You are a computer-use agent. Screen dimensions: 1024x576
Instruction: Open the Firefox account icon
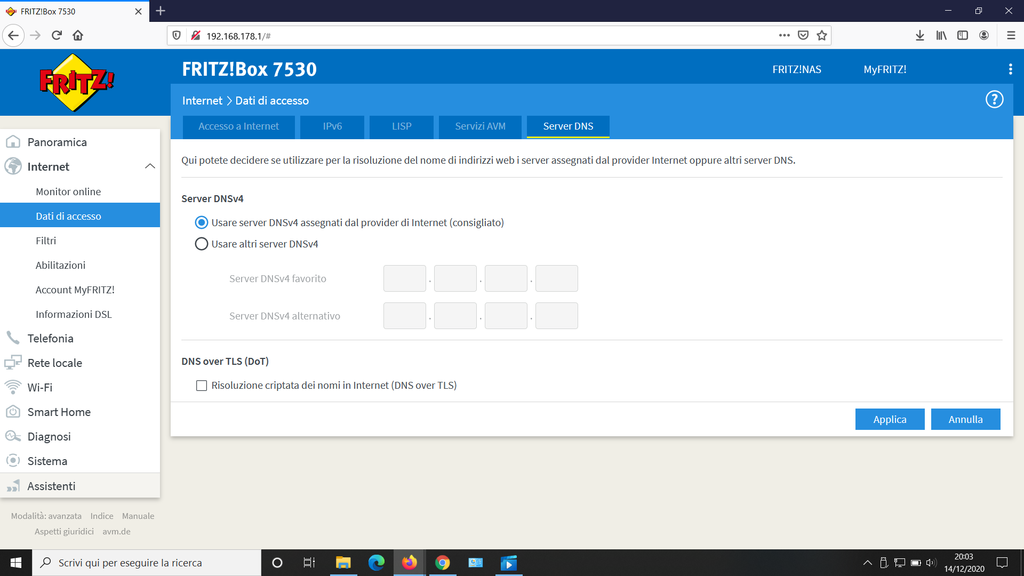click(984, 35)
